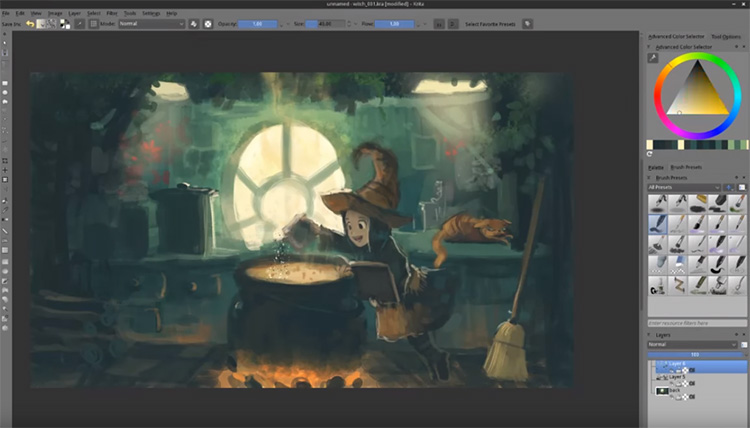750x428 pixels.
Task: Click the favorite presets tag icon
Action: pyautogui.click(x=528, y=24)
